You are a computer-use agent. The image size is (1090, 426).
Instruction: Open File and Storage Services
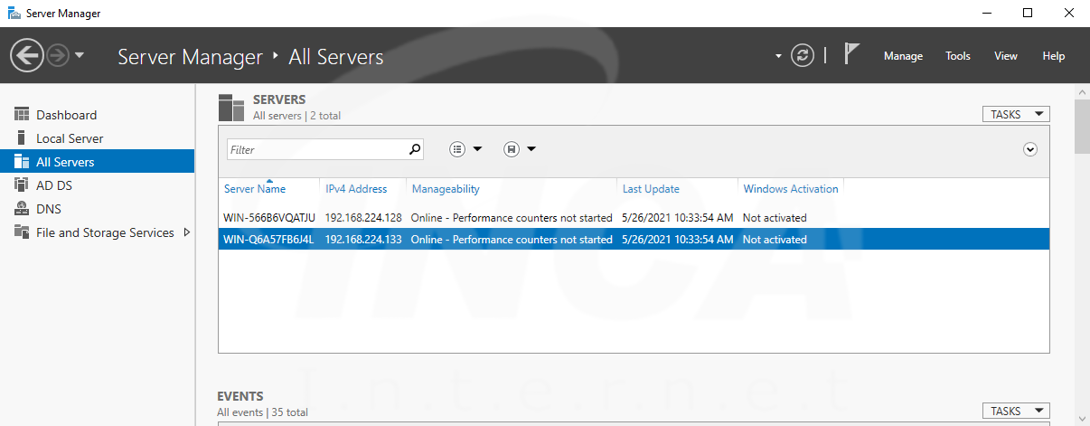(105, 233)
